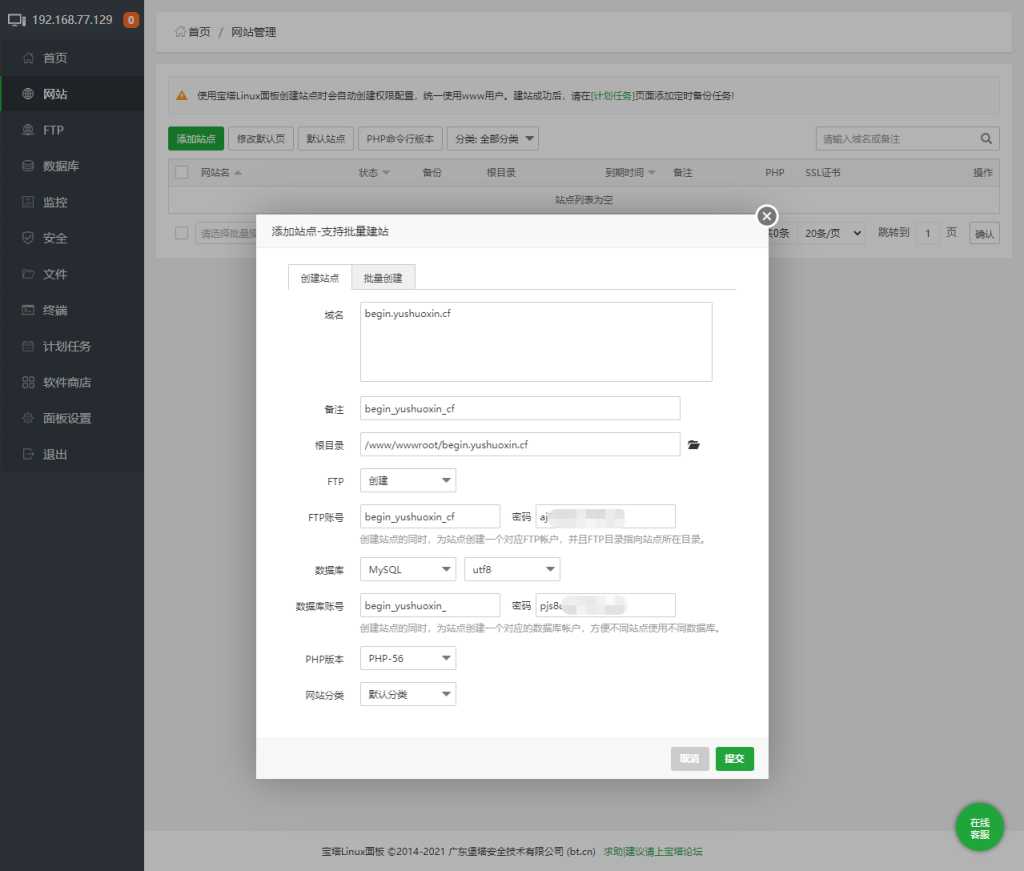Screen dimensions: 1024x871
Task: Click 安全 security shield icon in sidebar
Action: (28, 238)
